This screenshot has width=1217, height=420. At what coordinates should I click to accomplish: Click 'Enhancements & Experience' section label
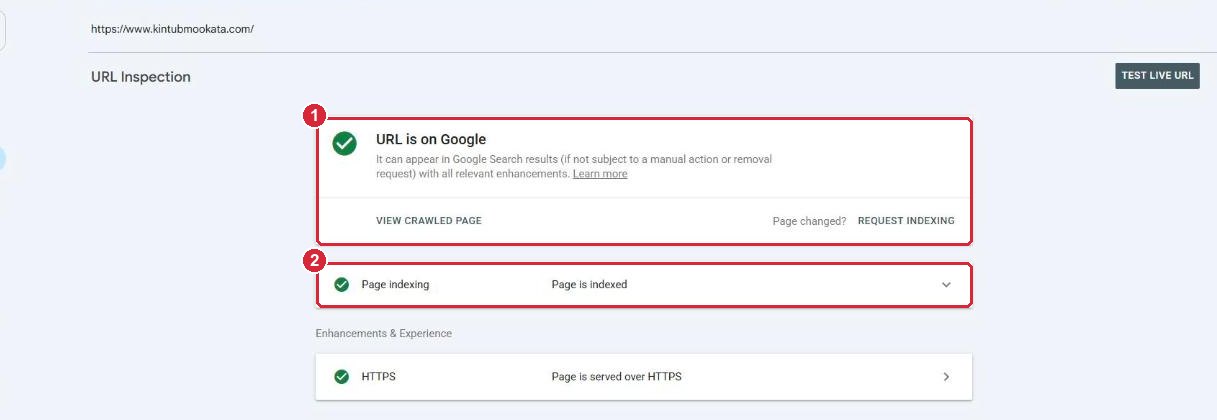(384, 333)
